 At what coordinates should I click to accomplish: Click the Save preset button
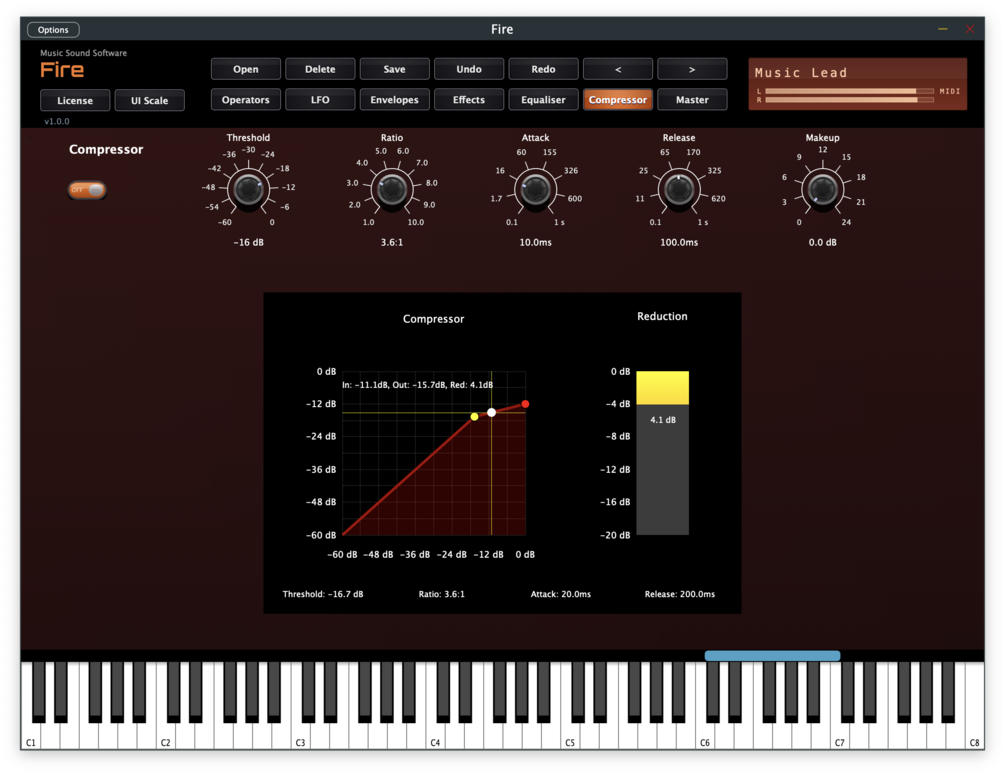(x=394, y=69)
